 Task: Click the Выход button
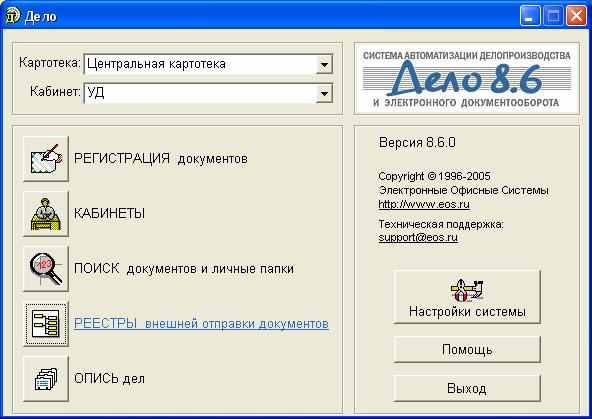coord(467,388)
